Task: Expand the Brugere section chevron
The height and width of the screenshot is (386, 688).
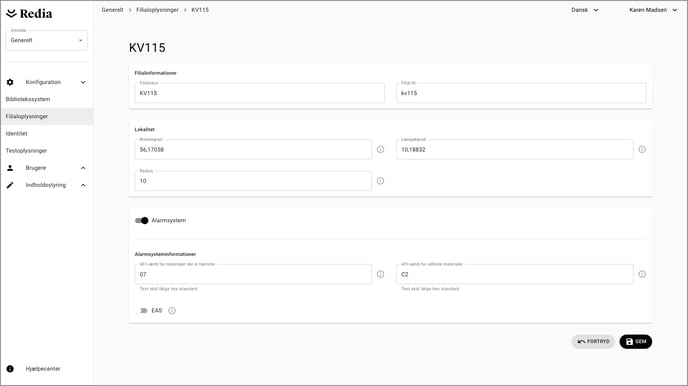Action: point(83,168)
